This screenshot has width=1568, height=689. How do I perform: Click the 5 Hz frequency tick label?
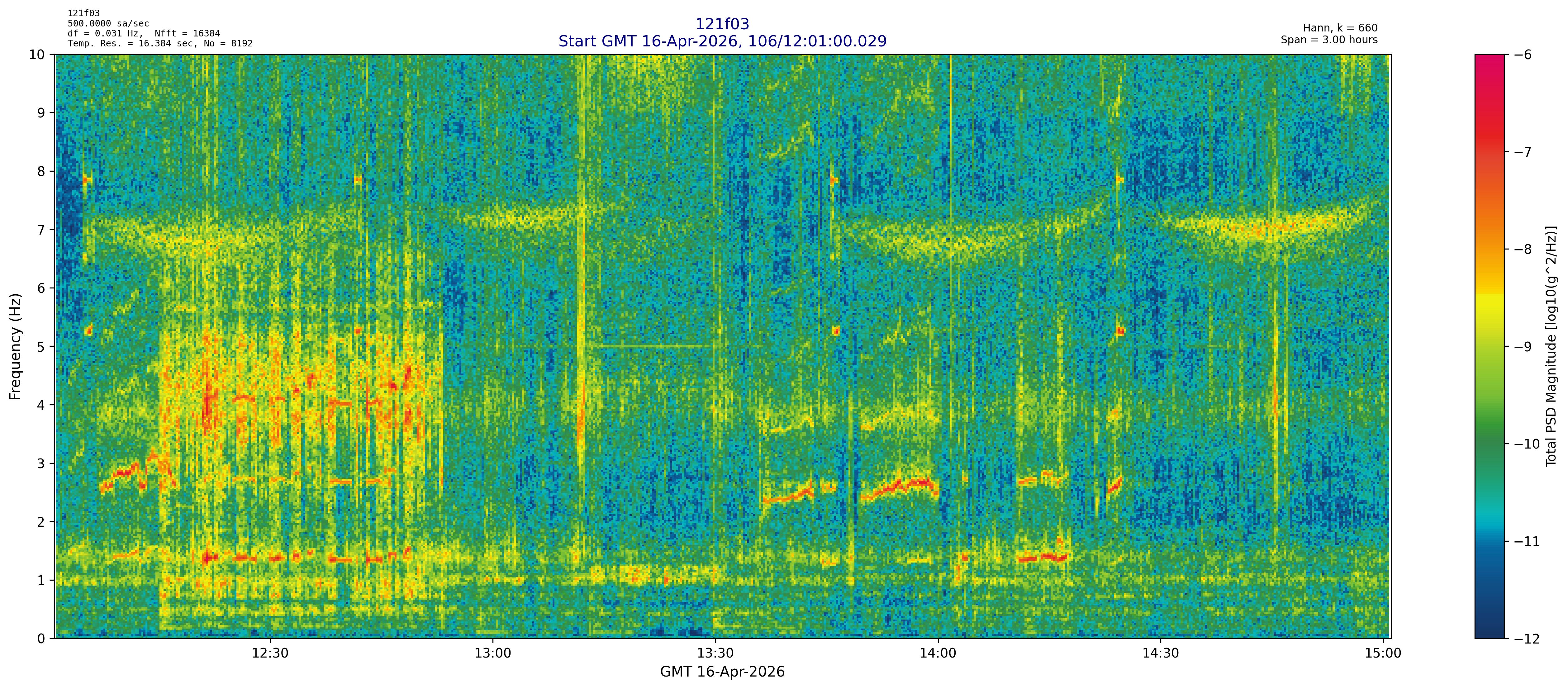click(x=41, y=346)
